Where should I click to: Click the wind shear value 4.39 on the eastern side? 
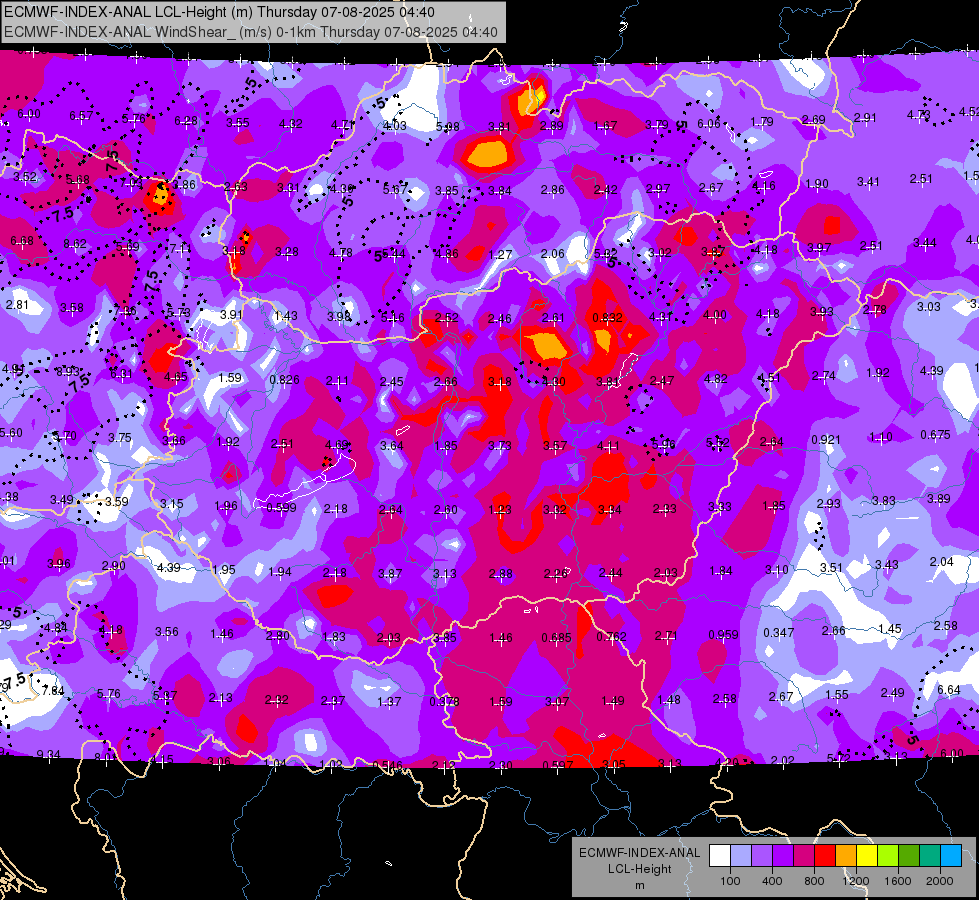[x=932, y=370]
